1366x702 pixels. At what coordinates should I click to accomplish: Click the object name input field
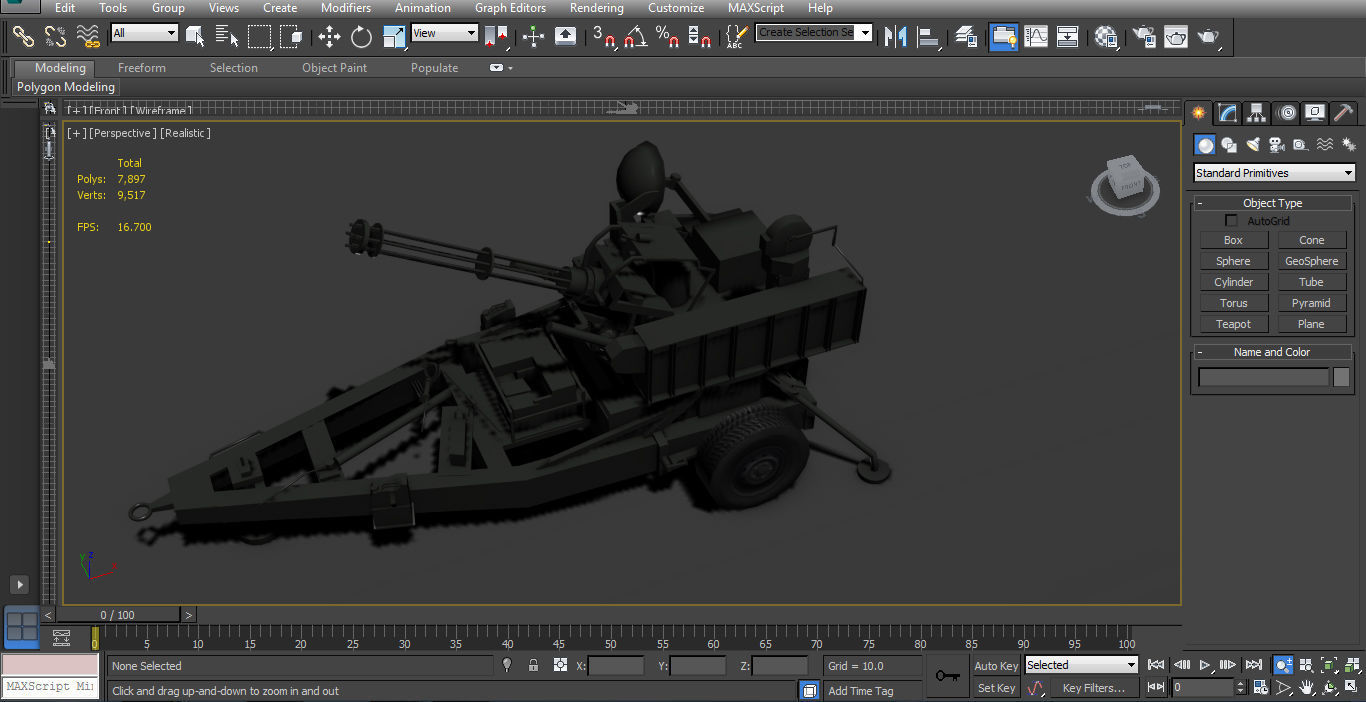point(1264,377)
